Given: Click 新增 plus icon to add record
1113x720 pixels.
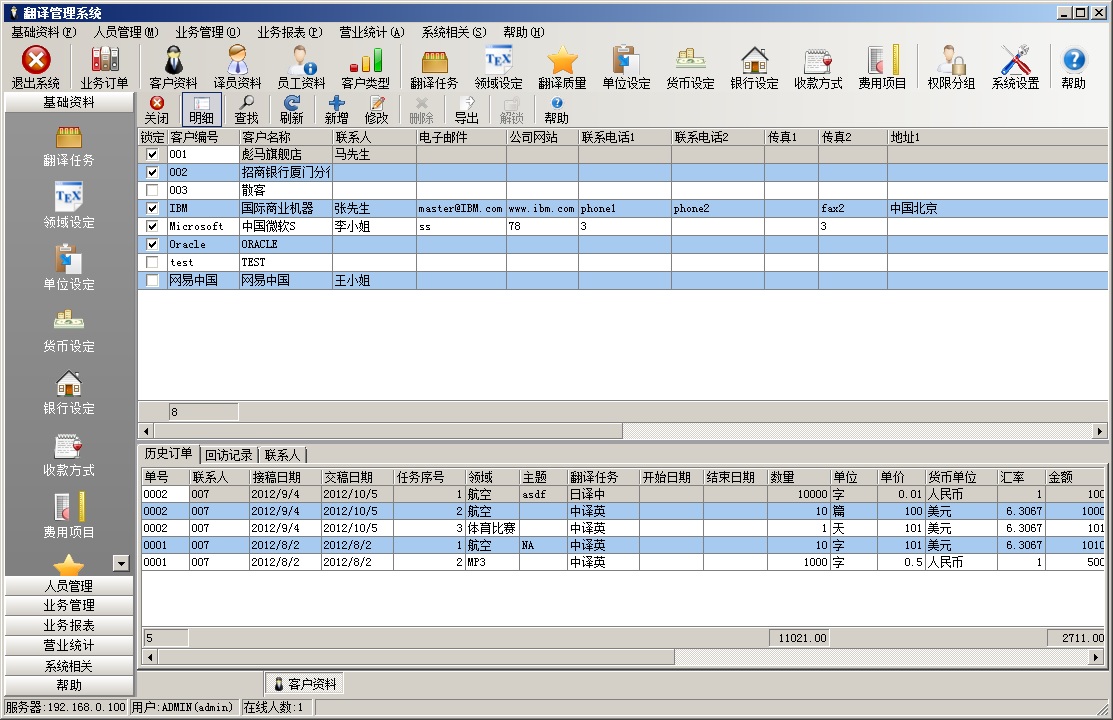Looking at the screenshot, I should (x=337, y=104).
